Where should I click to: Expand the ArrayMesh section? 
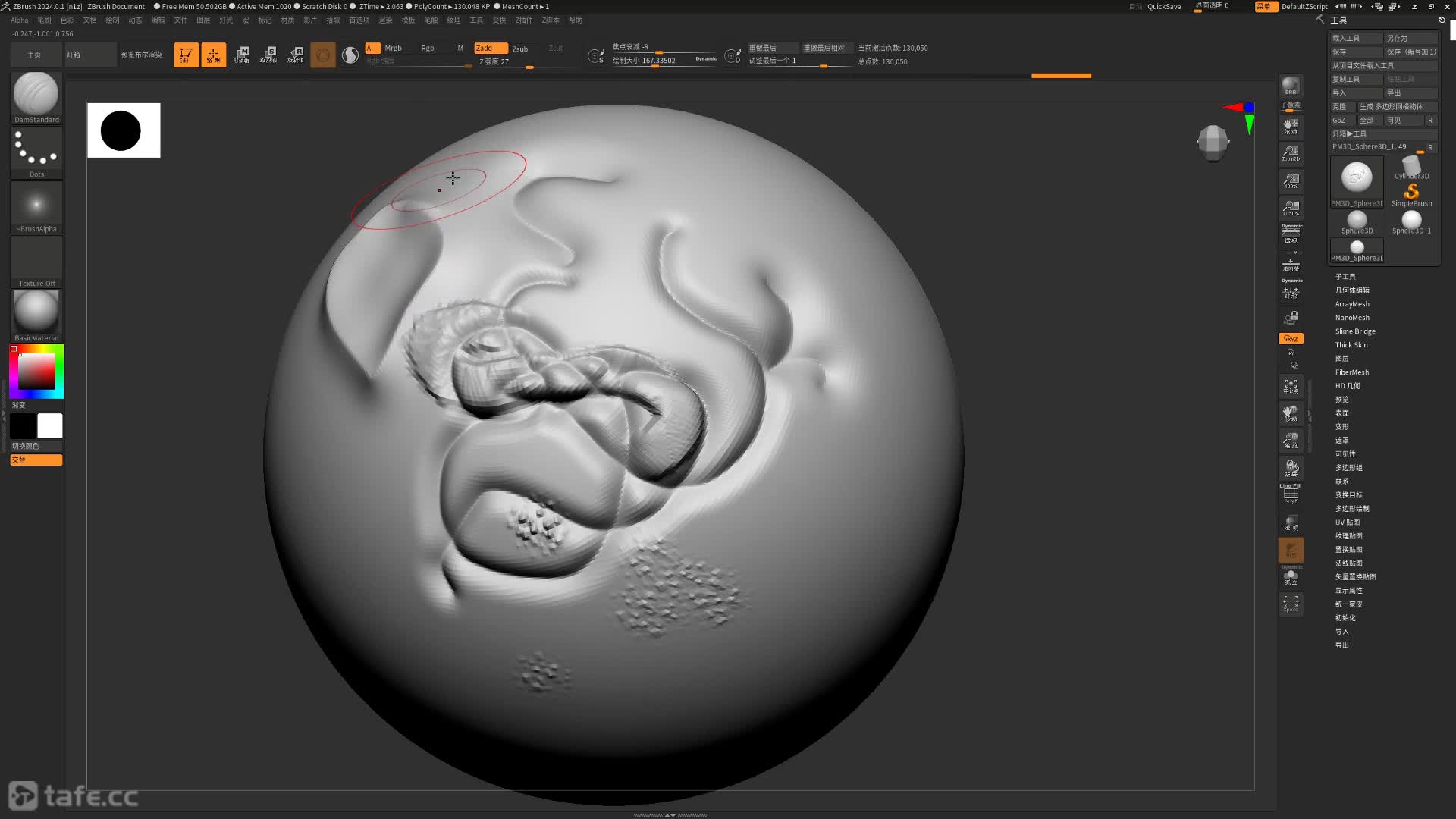(x=1352, y=304)
